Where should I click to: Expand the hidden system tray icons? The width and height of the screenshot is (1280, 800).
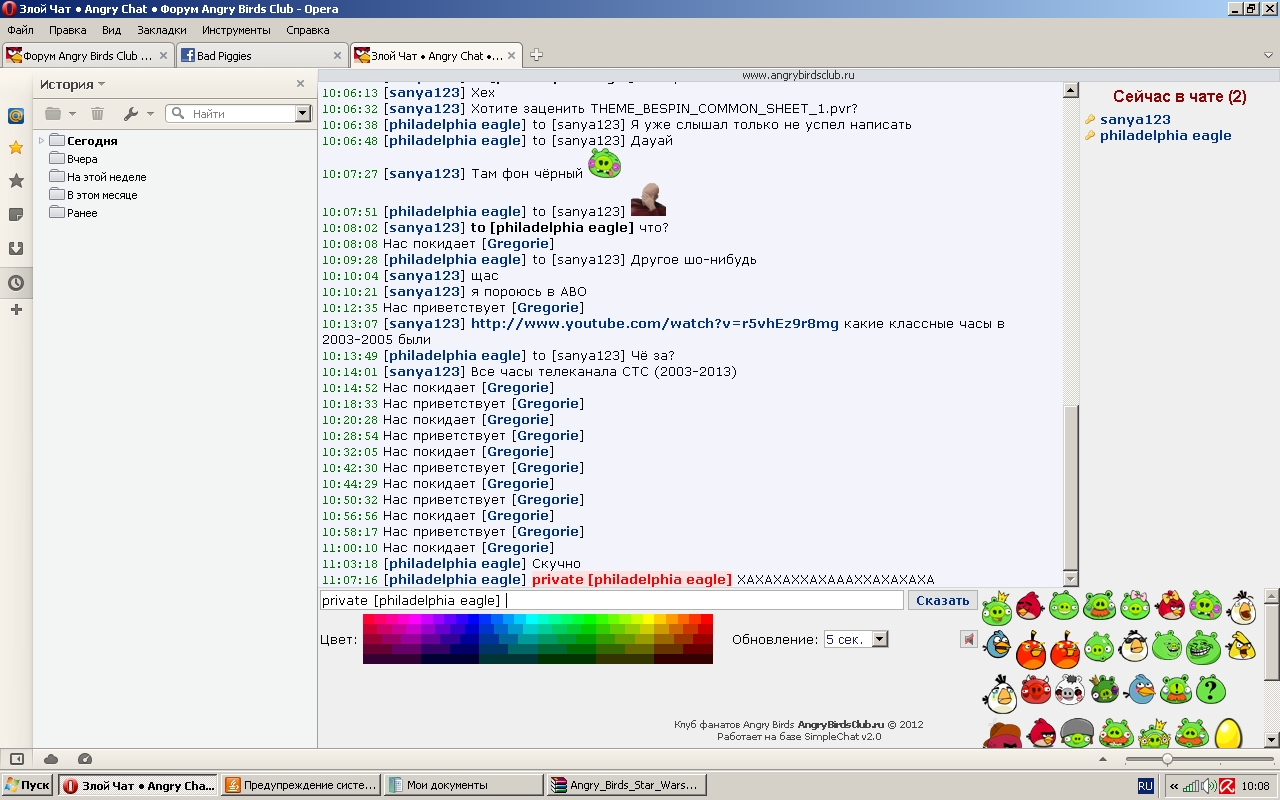click(x=1173, y=786)
